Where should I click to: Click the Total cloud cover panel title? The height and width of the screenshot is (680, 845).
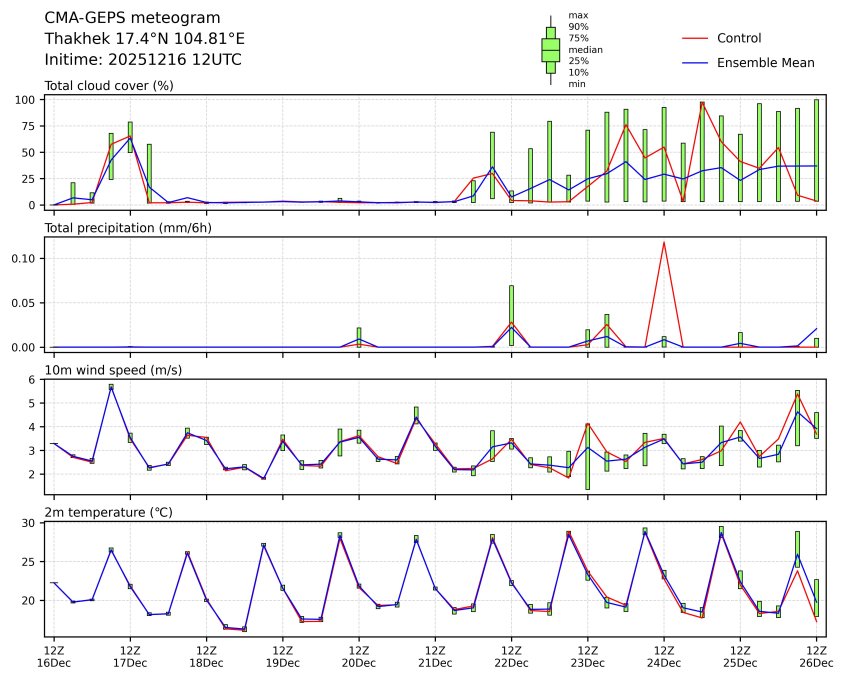109,86
